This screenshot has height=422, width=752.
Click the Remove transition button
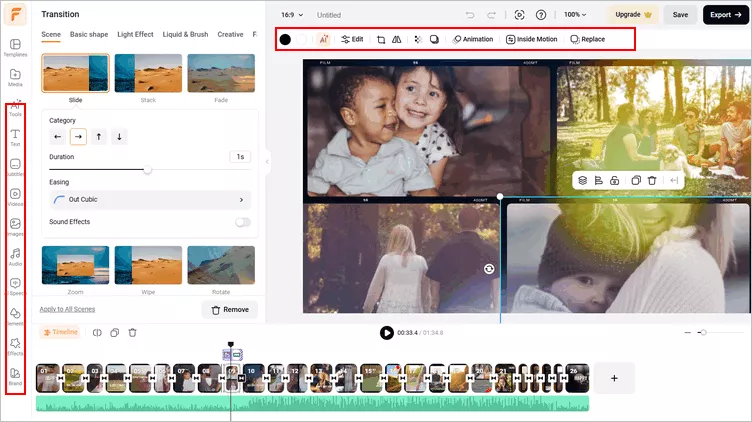click(x=230, y=310)
